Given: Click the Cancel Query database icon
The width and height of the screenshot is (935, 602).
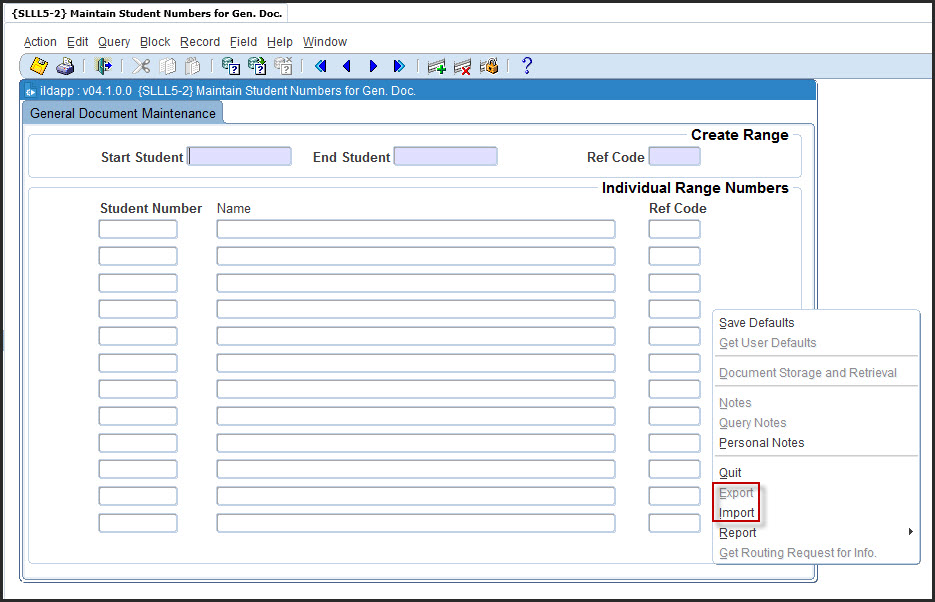Looking at the screenshot, I should pyautogui.click(x=283, y=66).
